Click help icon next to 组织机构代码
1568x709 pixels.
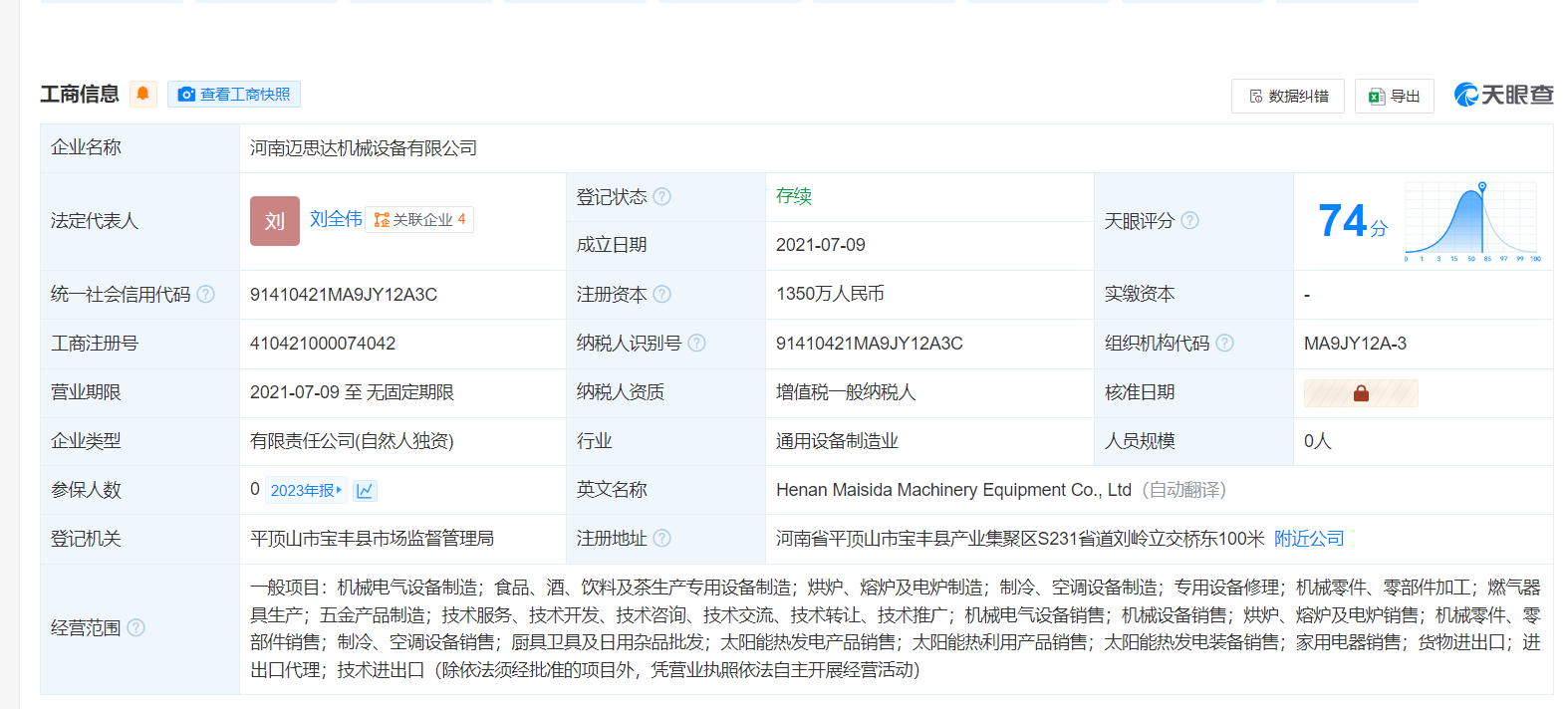pyautogui.click(x=1224, y=343)
